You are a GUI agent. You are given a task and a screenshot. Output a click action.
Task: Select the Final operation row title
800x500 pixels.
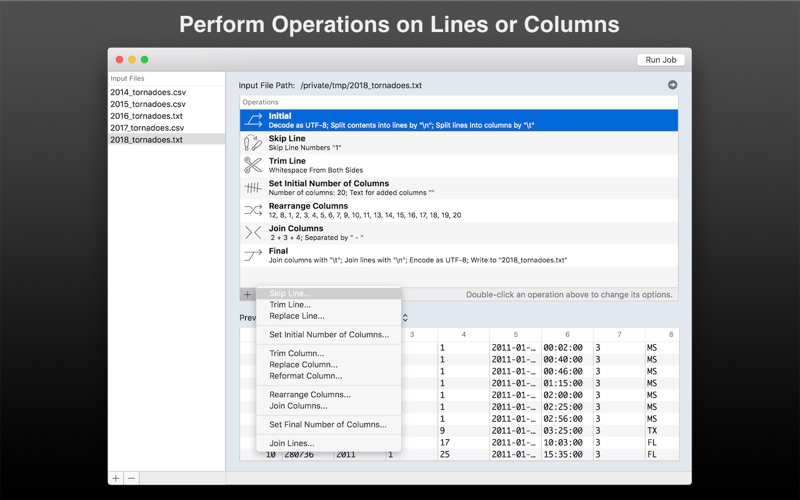pos(279,251)
